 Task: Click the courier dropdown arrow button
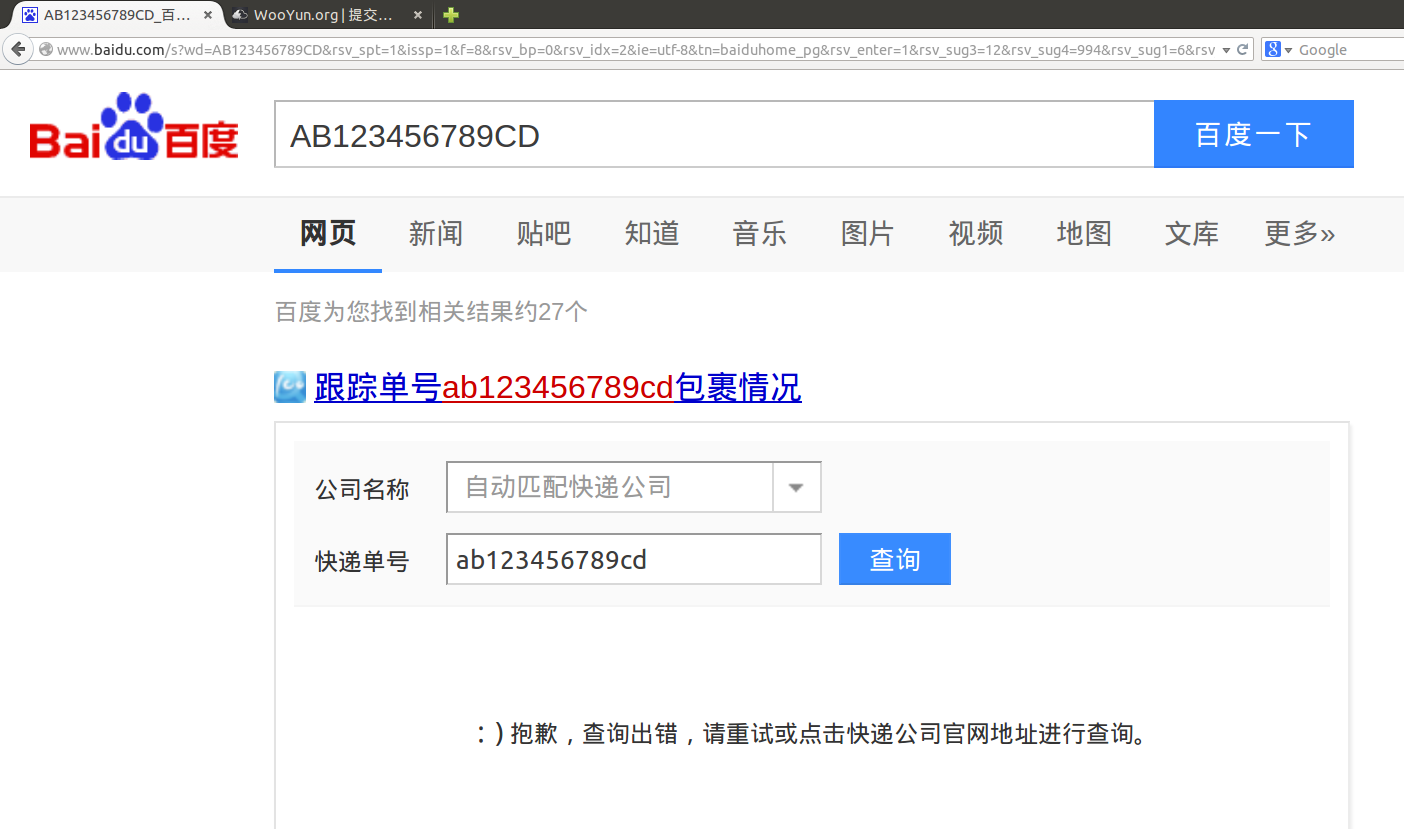pyautogui.click(x=797, y=487)
